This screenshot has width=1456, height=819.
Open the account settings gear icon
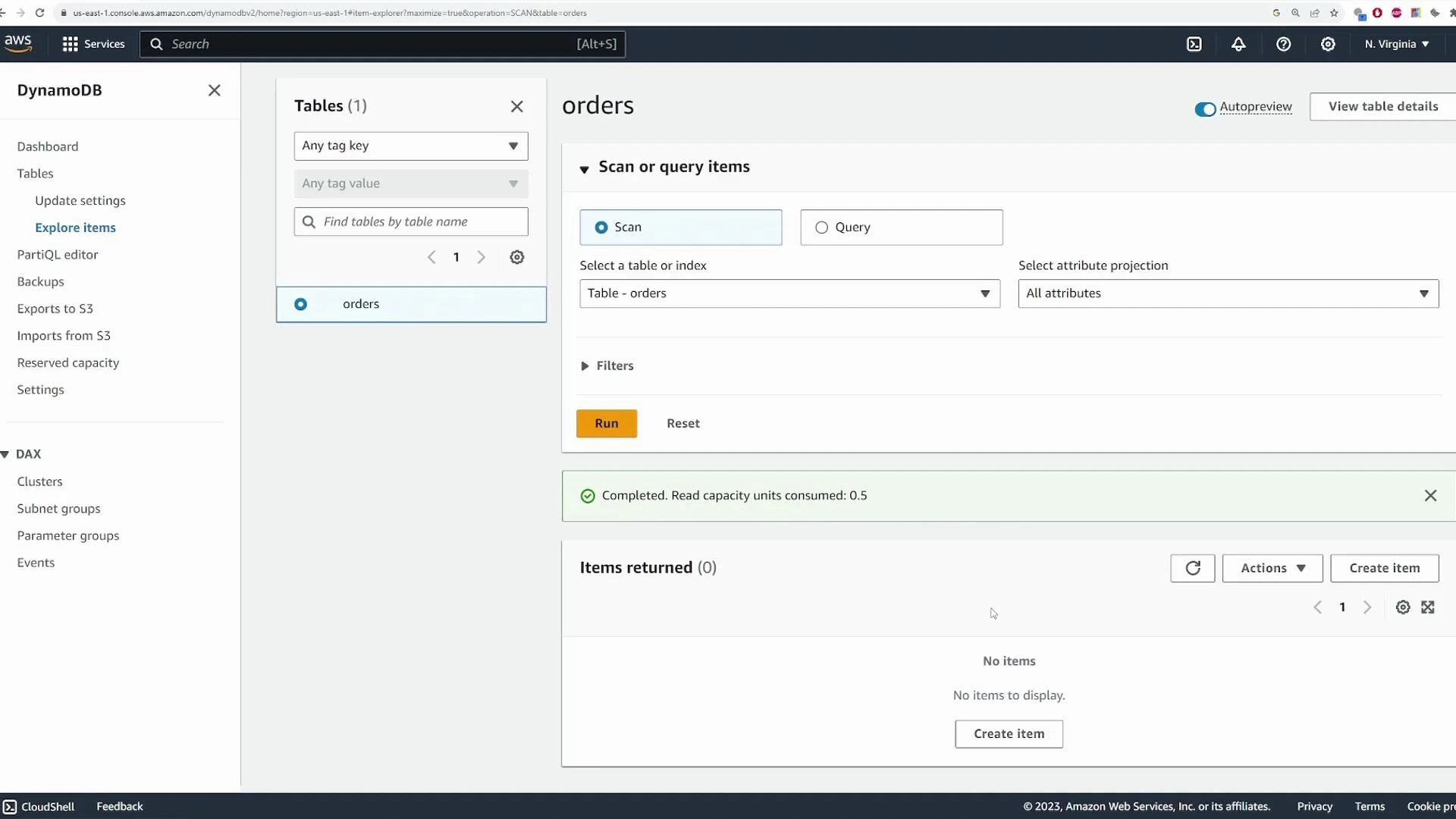[x=1329, y=44]
